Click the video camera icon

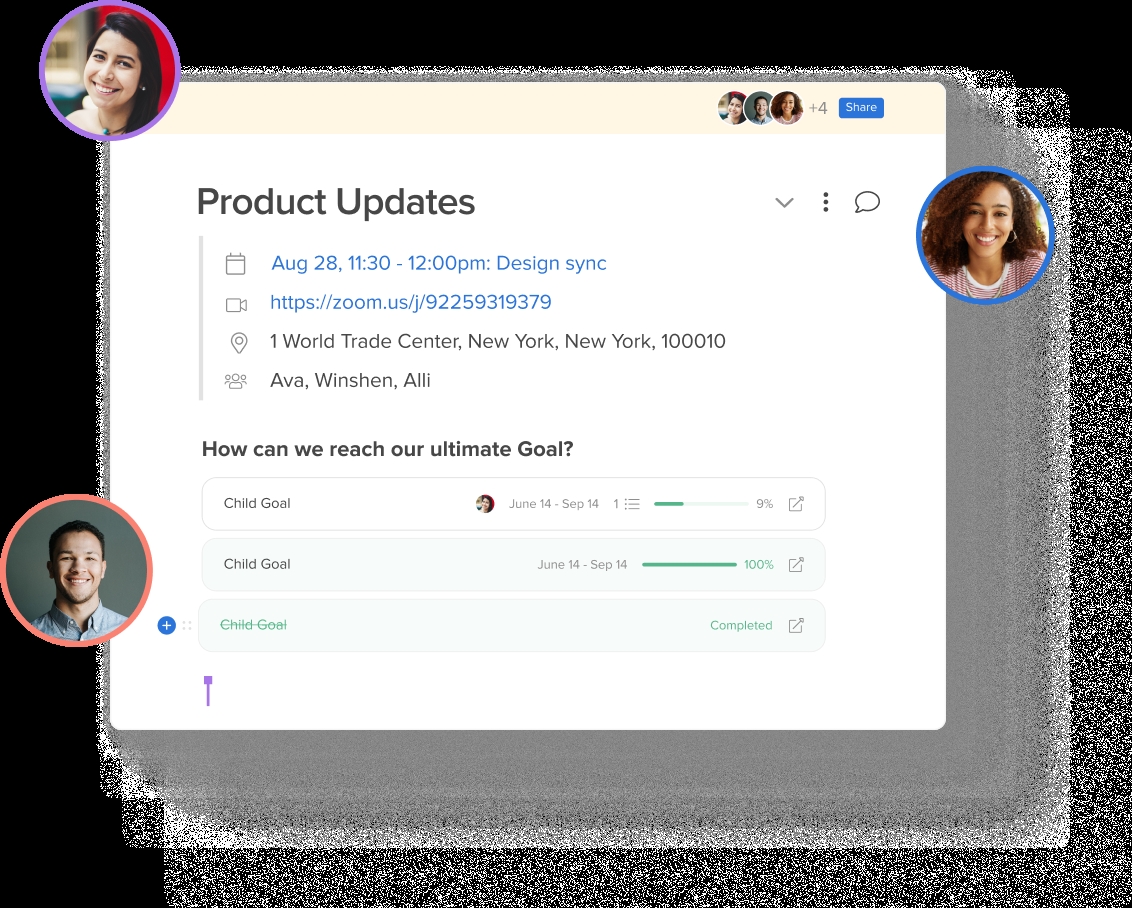click(x=236, y=304)
